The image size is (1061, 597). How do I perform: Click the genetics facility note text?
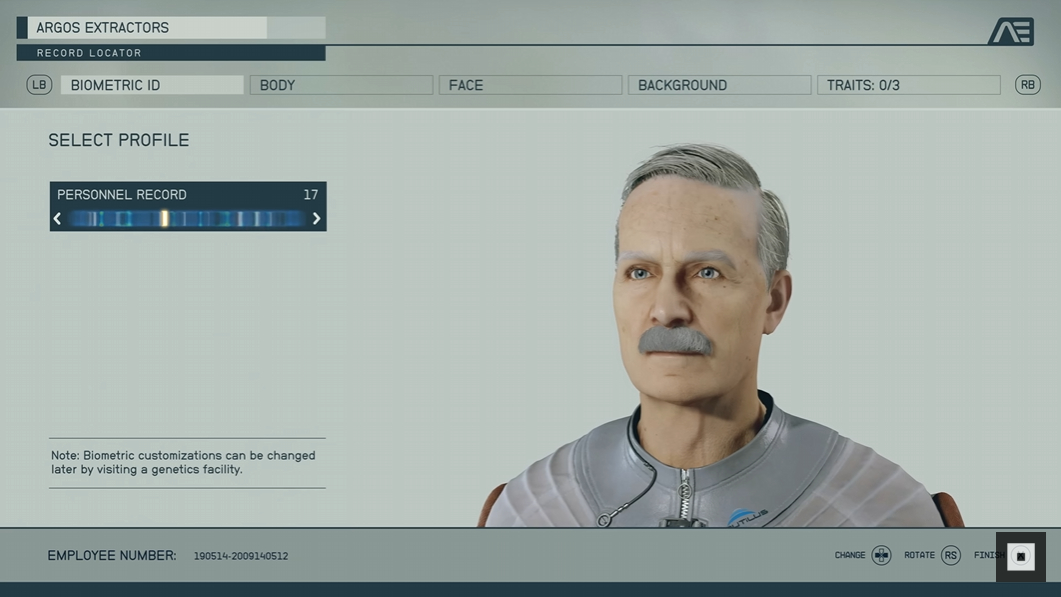[x=183, y=462]
